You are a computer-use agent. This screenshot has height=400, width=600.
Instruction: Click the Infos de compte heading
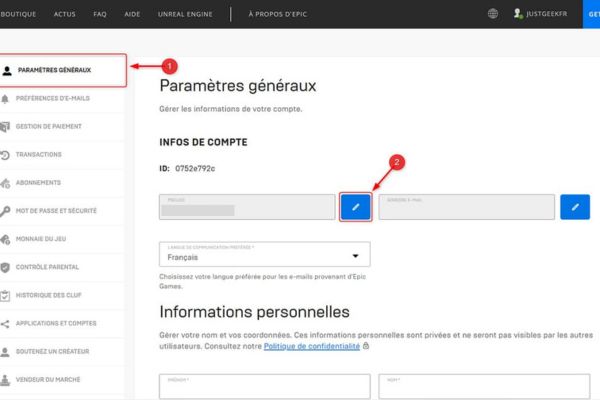pos(204,142)
